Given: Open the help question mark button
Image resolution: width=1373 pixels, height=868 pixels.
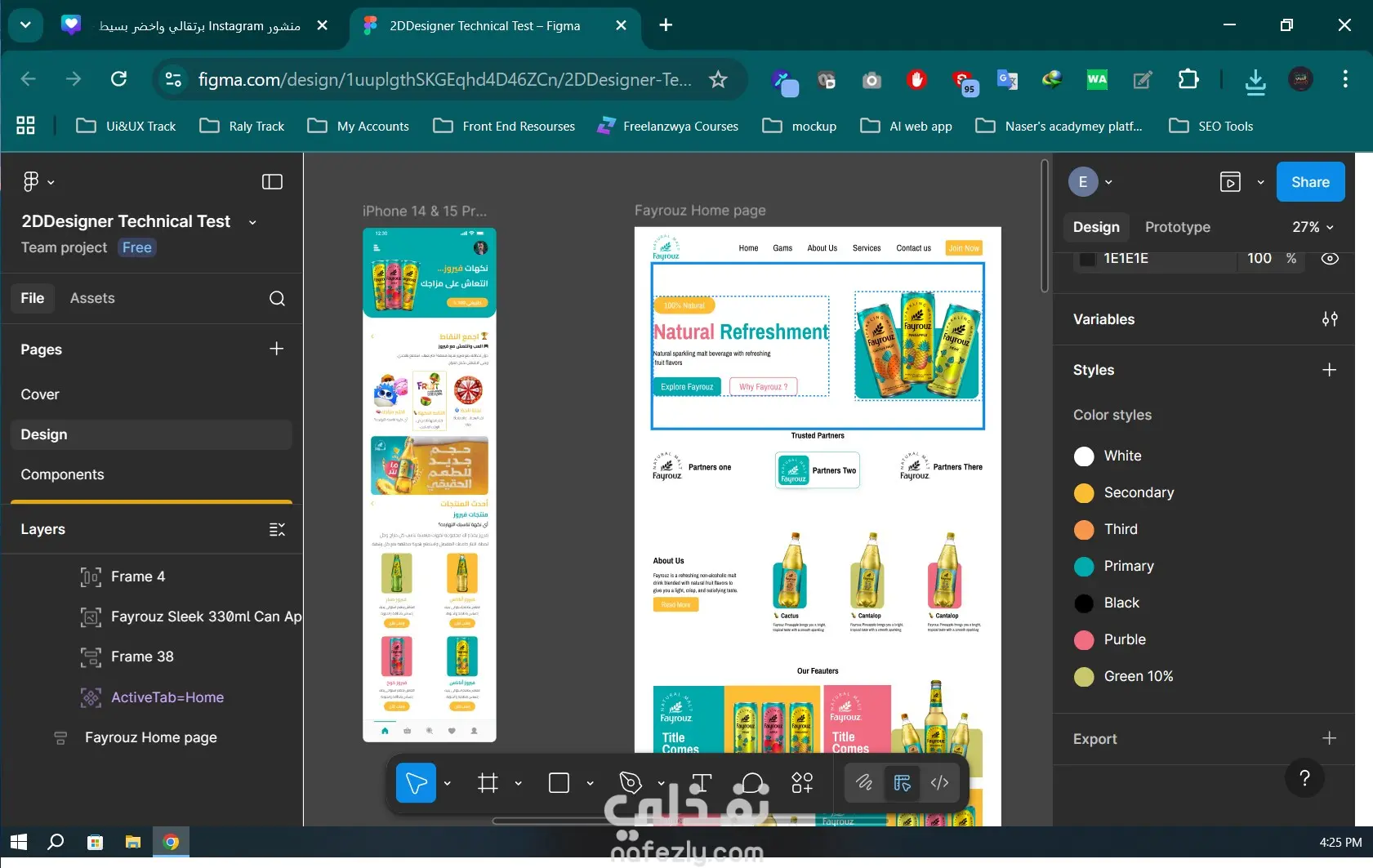Looking at the screenshot, I should 1304,778.
